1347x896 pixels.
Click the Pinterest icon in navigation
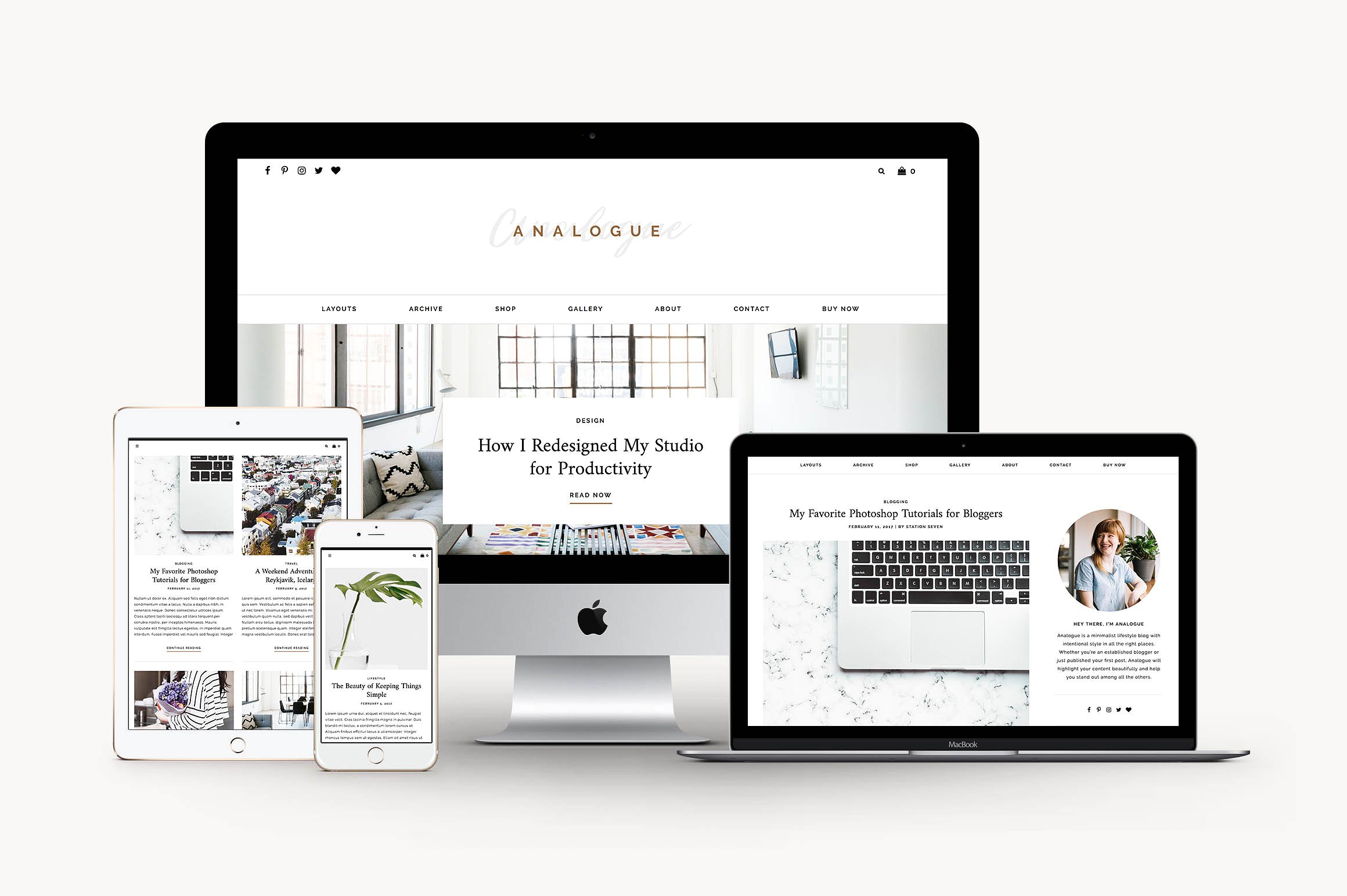click(284, 171)
